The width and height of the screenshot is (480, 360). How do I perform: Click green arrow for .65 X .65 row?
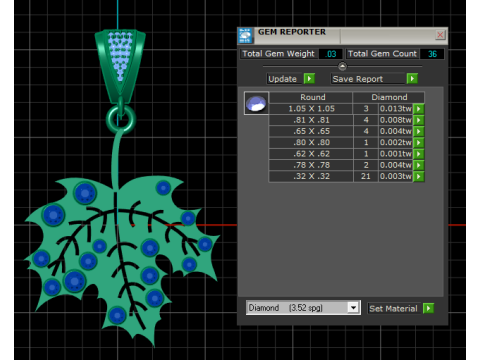[419, 131]
